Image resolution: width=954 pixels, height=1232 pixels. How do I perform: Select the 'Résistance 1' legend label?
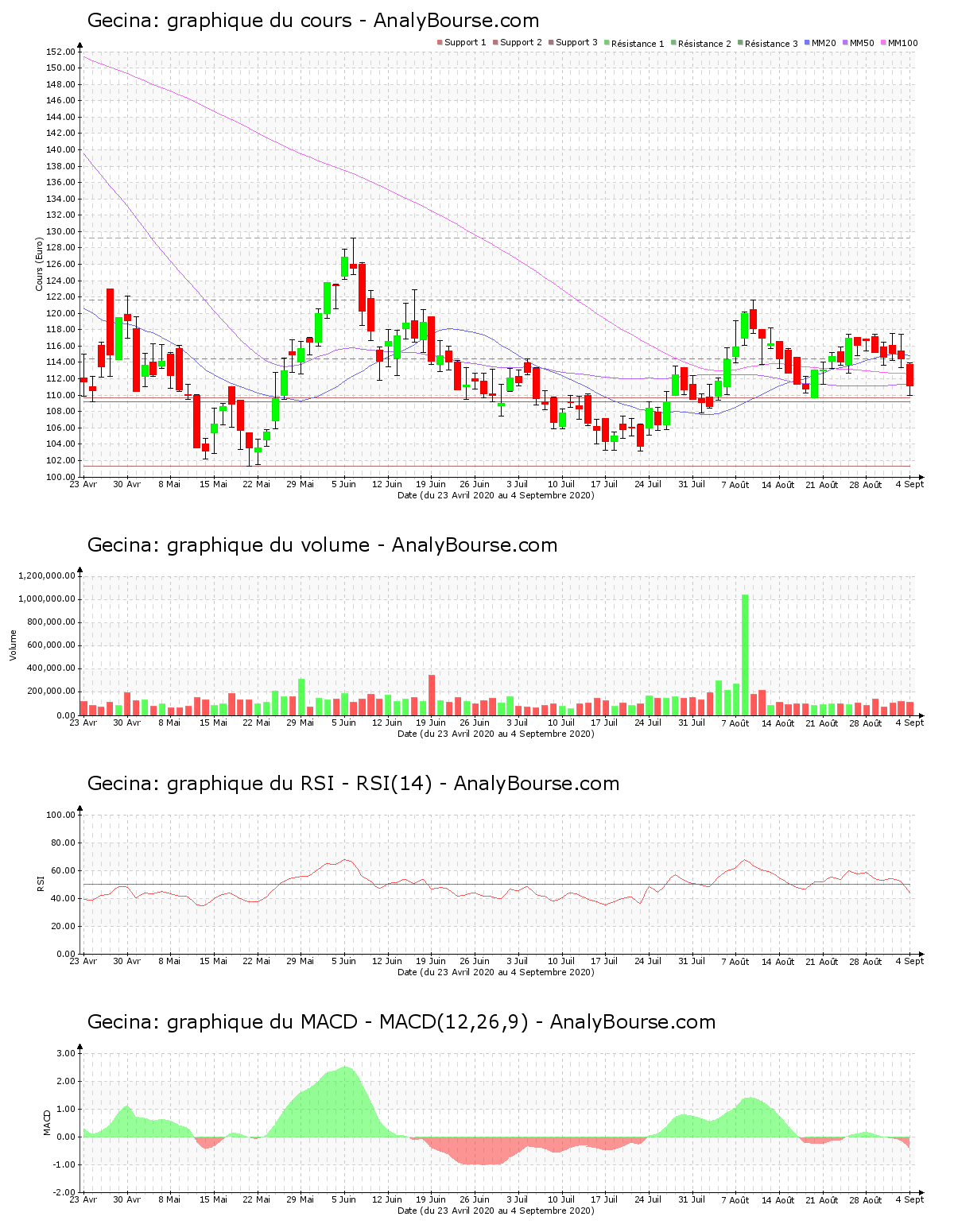point(638,44)
